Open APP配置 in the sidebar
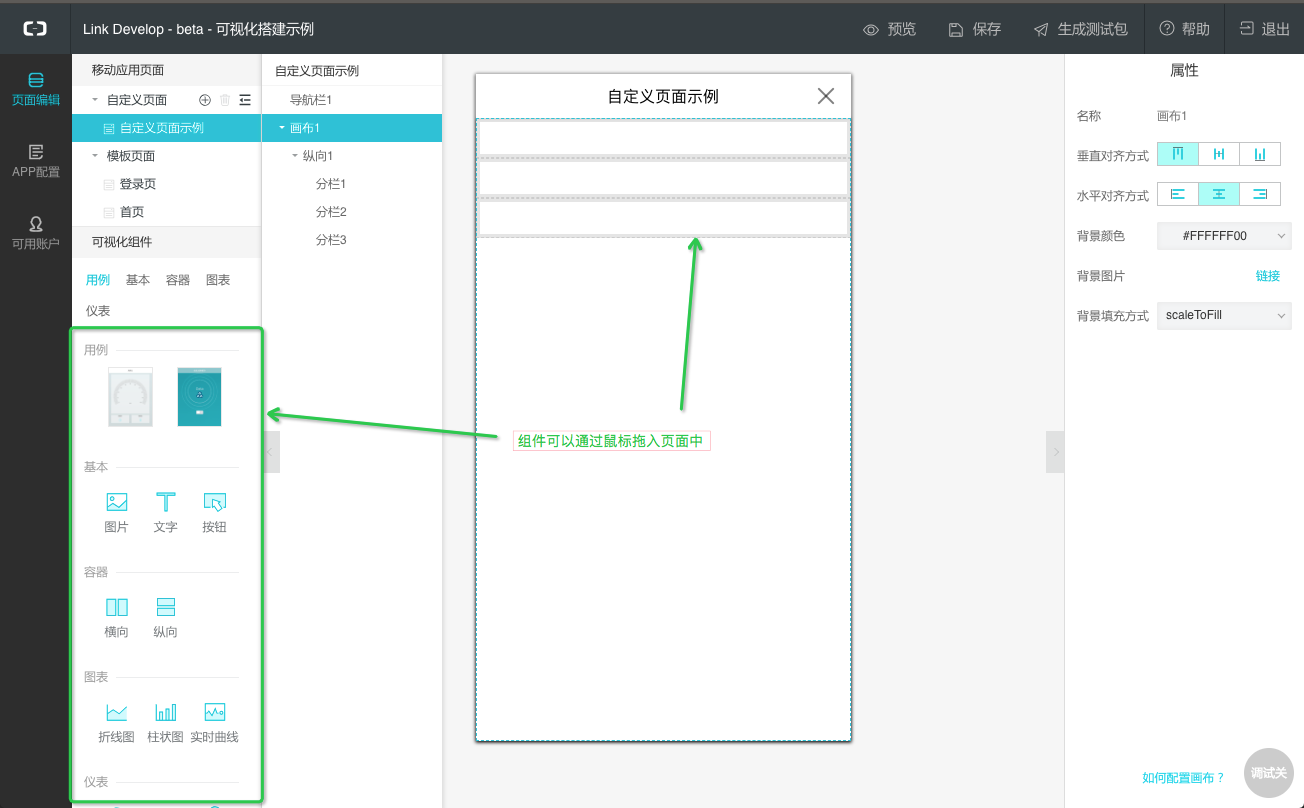1304x808 pixels. tap(36, 161)
